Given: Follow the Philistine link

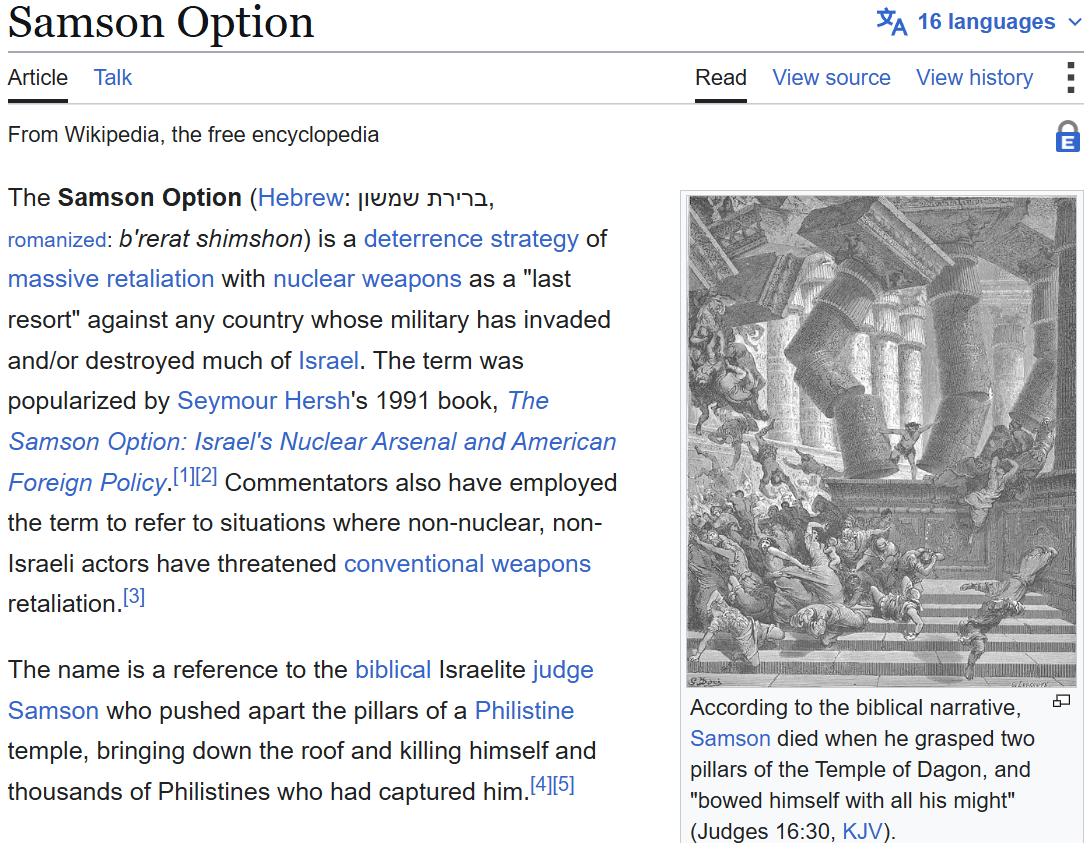Looking at the screenshot, I should 524,711.
